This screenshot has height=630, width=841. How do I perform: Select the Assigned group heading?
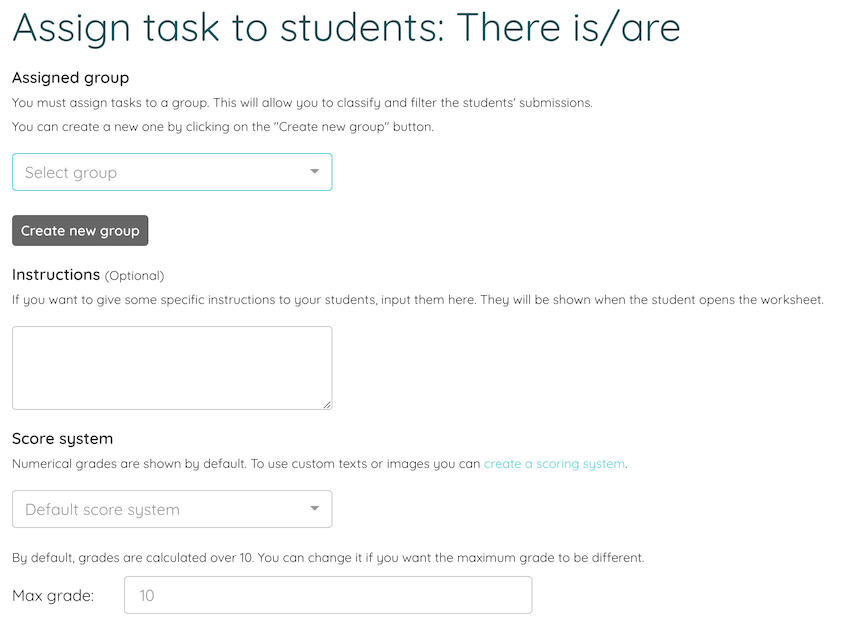point(70,78)
